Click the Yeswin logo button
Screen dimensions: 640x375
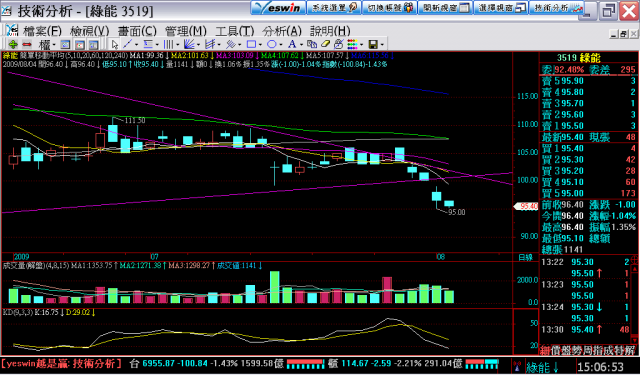278,8
